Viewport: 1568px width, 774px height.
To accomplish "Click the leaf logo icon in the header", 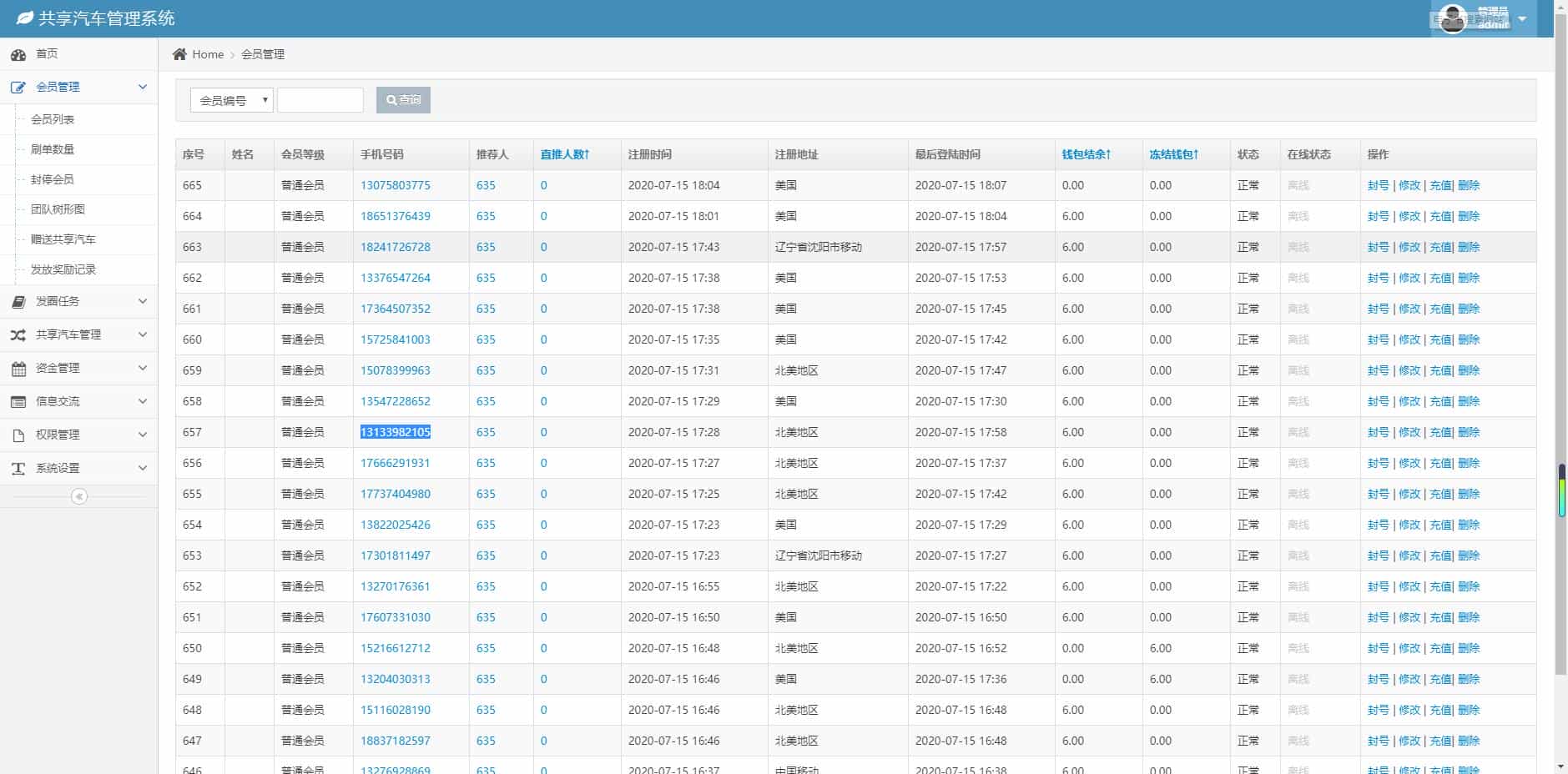I will [23, 17].
